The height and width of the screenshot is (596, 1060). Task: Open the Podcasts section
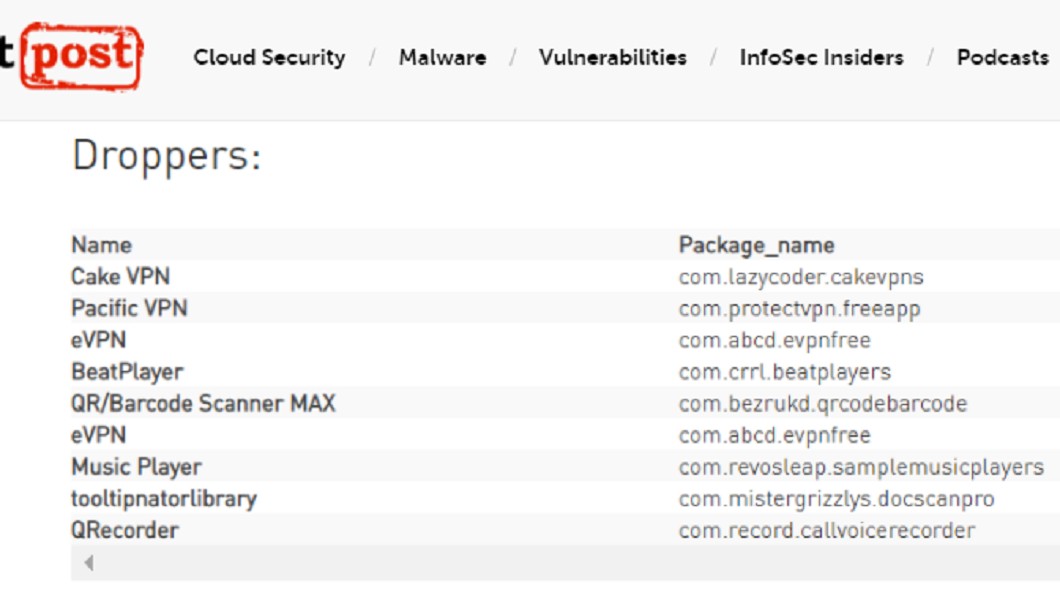(1003, 57)
